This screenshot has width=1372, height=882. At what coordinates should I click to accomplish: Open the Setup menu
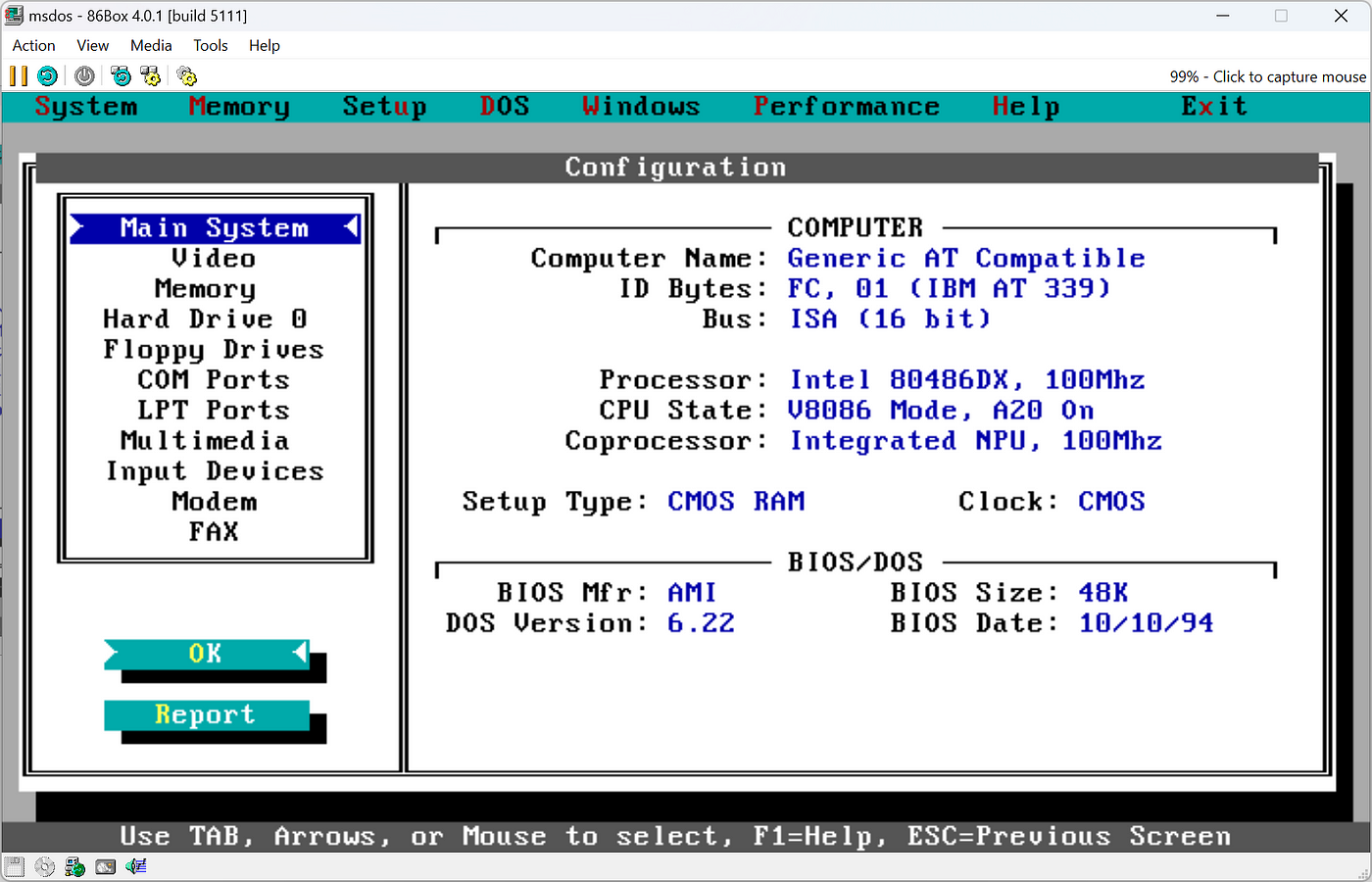point(384,106)
